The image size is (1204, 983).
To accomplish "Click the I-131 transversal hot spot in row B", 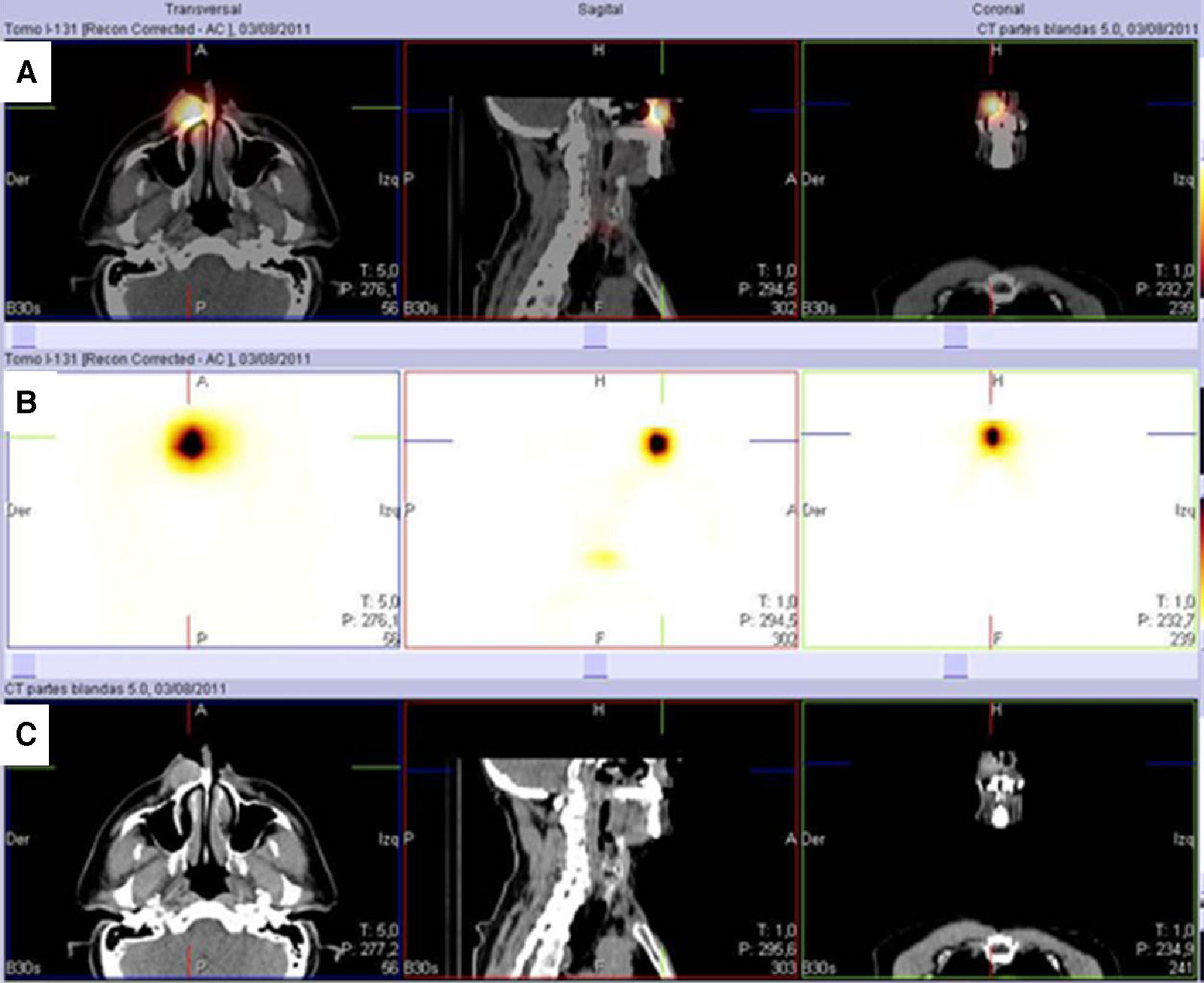I will 193,443.
